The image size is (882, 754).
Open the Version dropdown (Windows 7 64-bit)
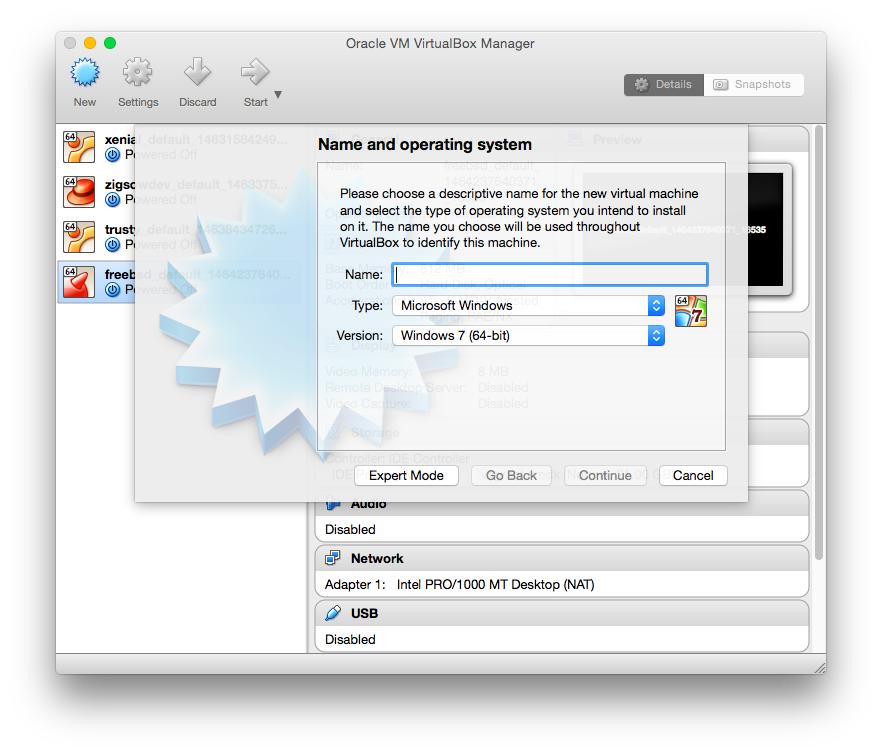coord(527,336)
